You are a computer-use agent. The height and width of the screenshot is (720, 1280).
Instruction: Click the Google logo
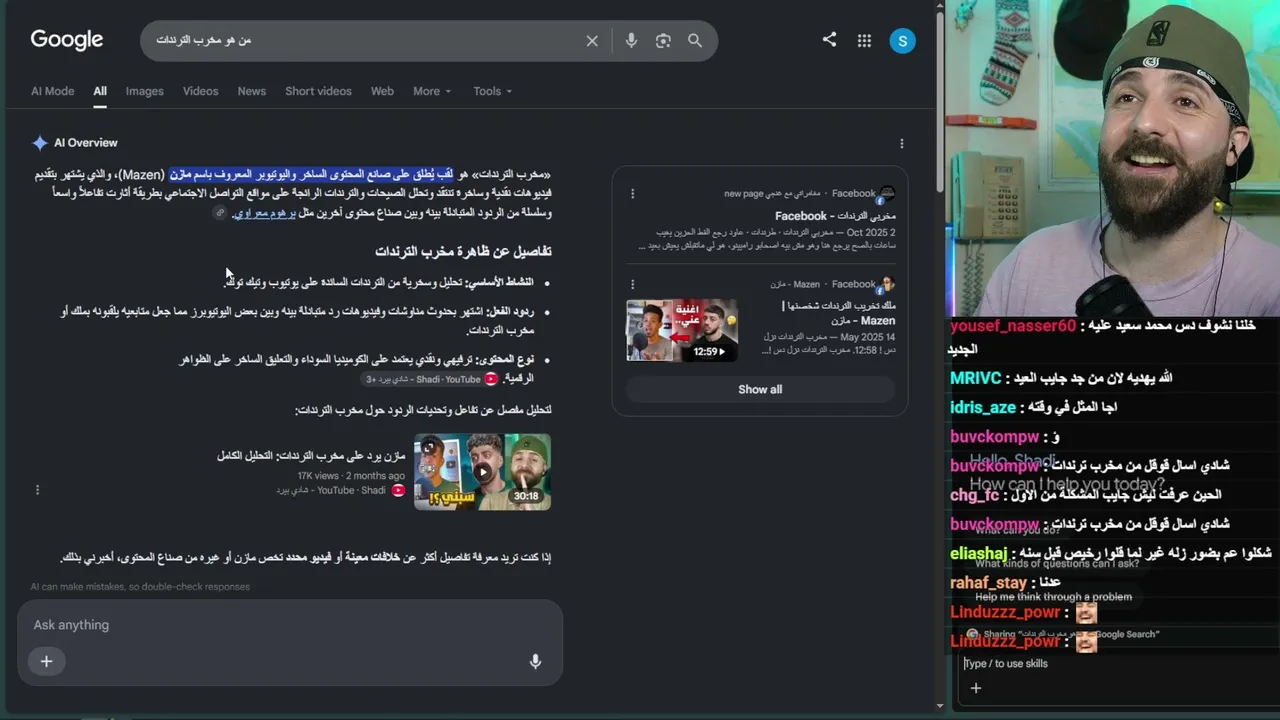[67, 40]
